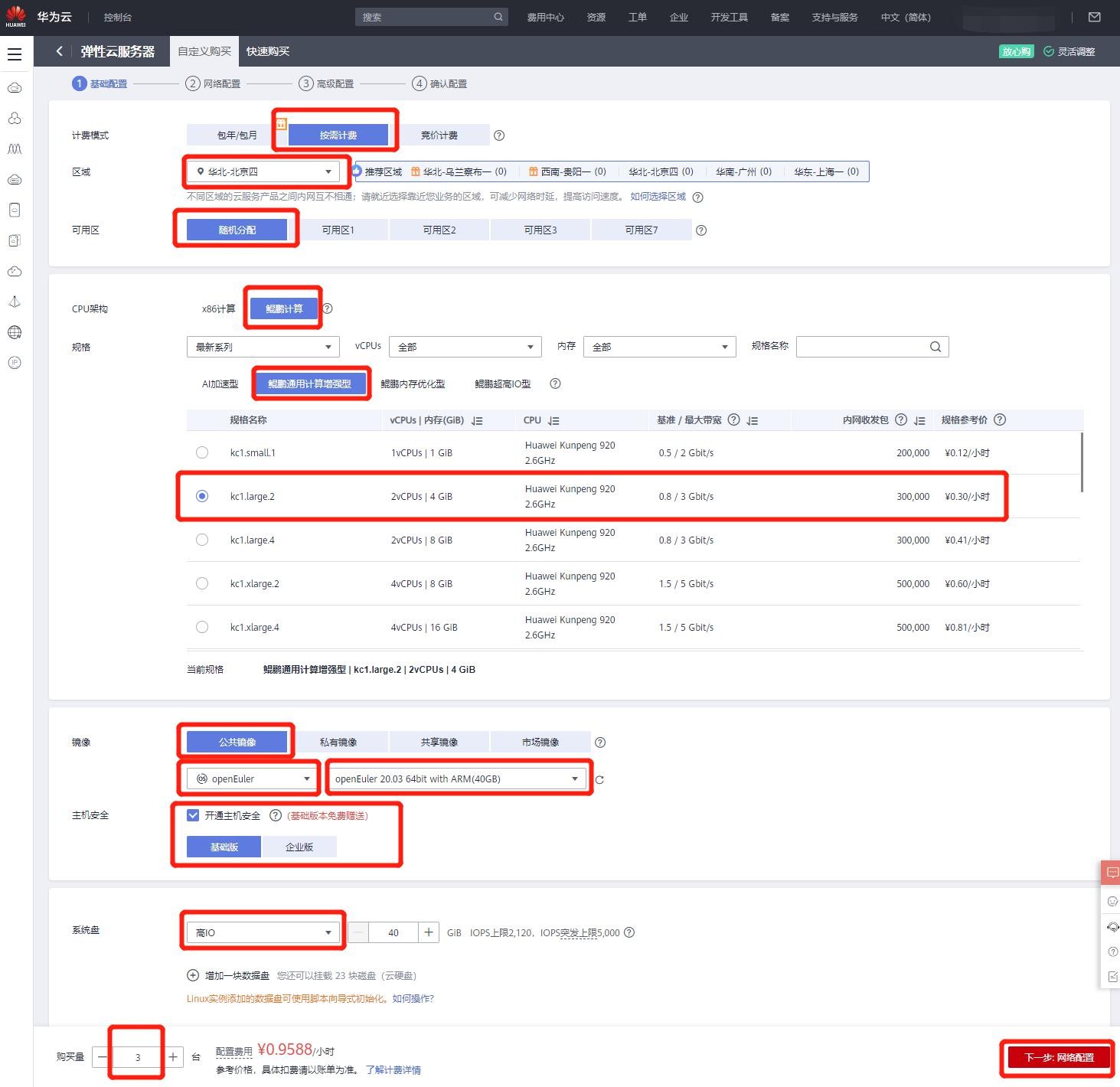This screenshot has width=1120, height=1087.
Task: Open the mail messages icon
Action: pos(1095,17)
